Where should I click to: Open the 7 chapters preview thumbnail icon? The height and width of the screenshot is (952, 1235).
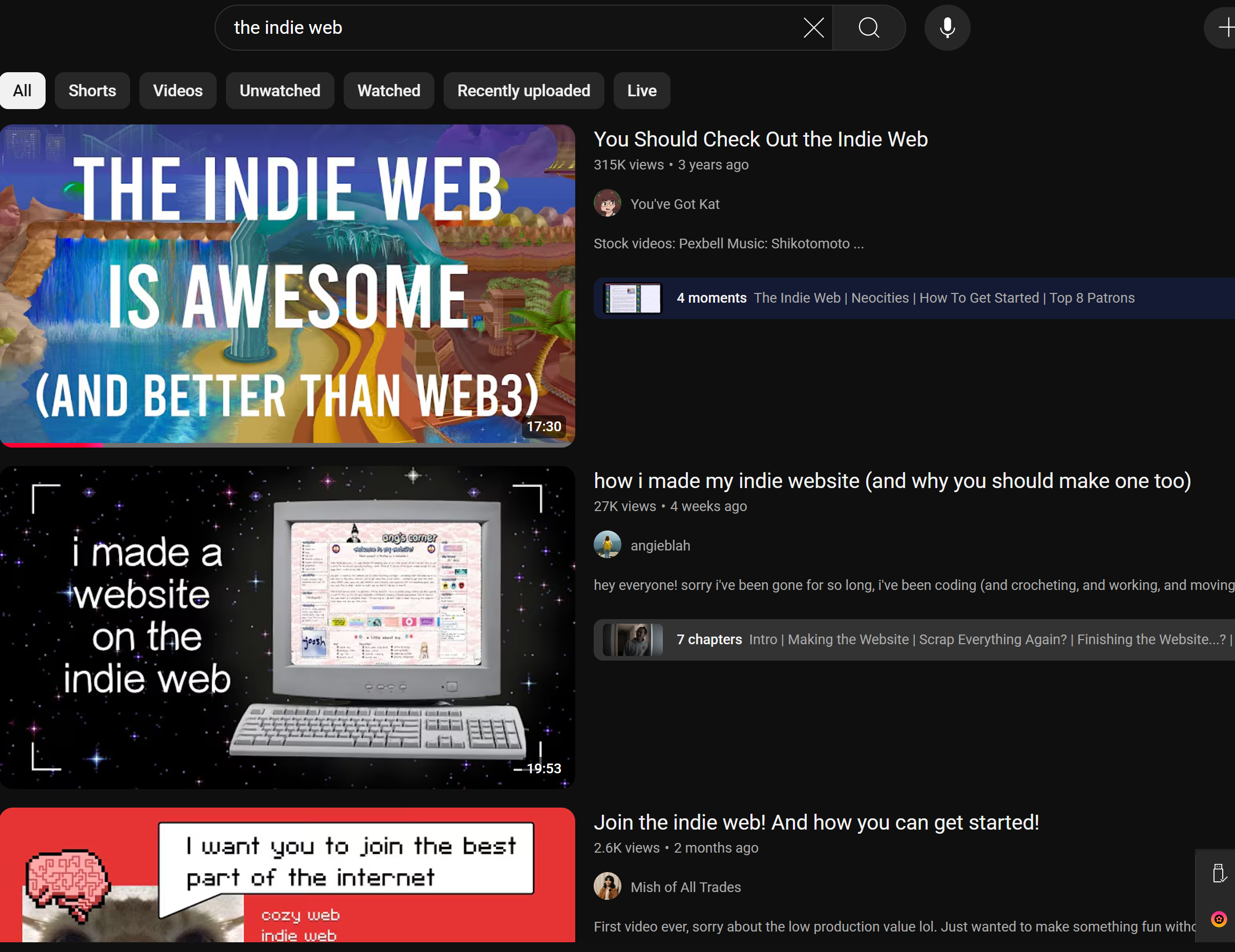[x=633, y=640]
